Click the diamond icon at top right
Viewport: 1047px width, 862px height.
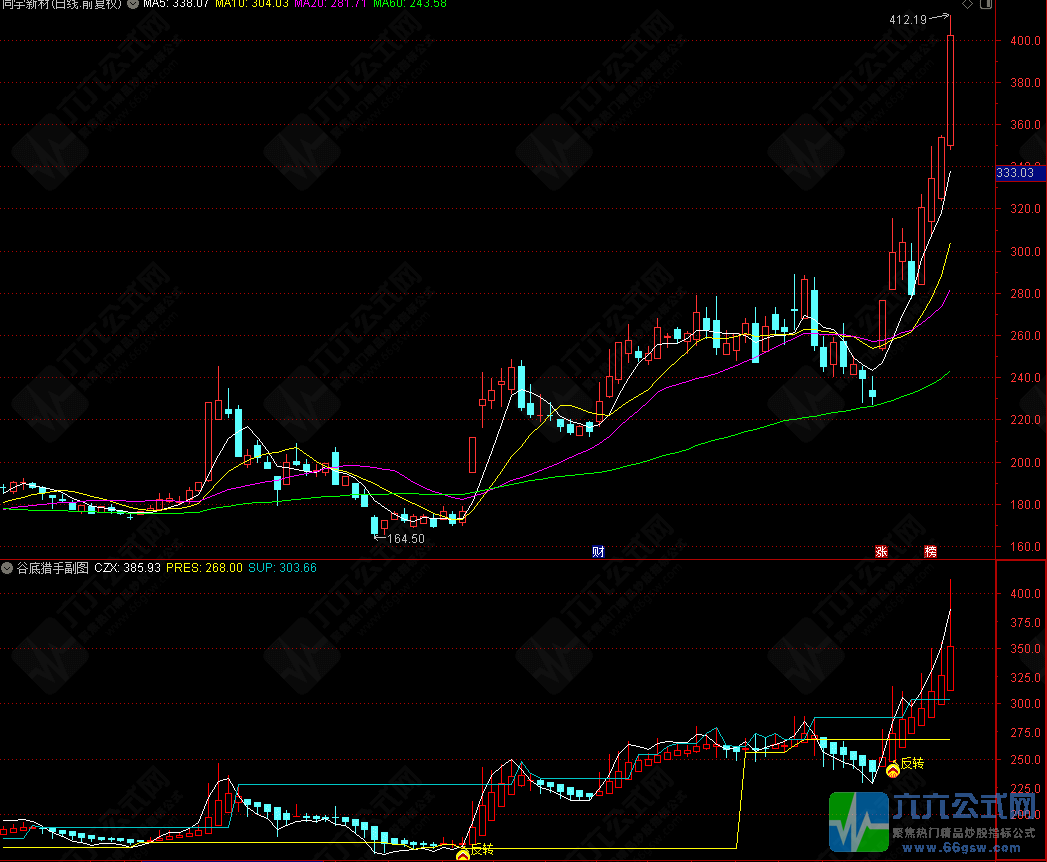967,4
